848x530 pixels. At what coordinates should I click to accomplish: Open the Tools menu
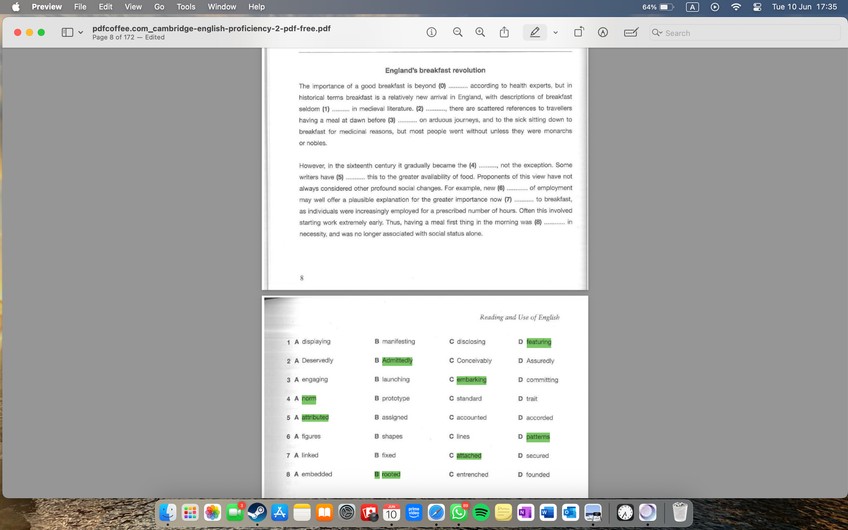[x=186, y=7]
